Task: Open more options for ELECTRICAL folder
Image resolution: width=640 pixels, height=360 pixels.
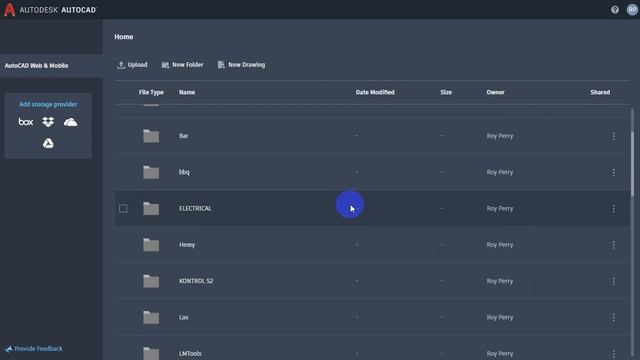Action: [613, 209]
